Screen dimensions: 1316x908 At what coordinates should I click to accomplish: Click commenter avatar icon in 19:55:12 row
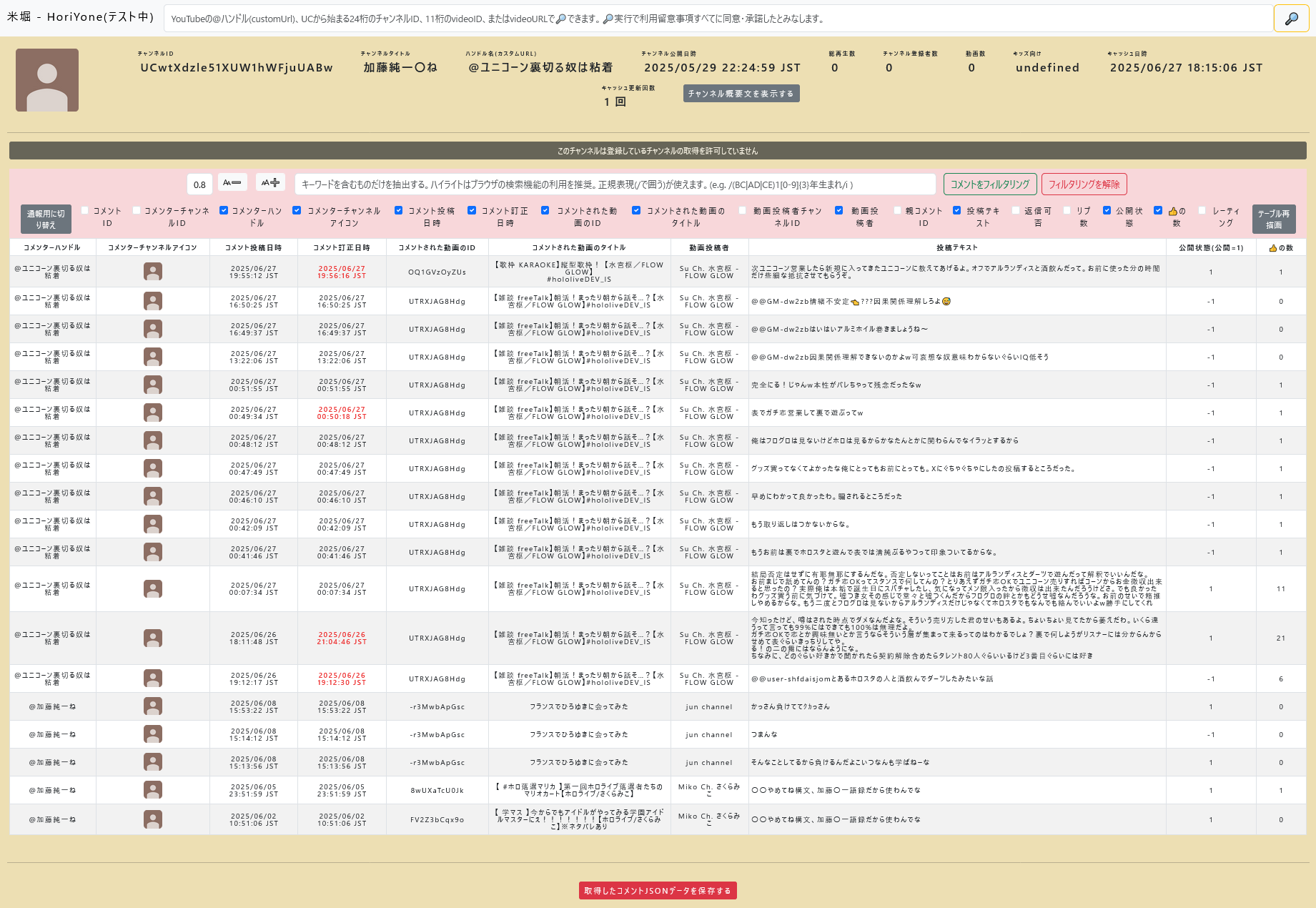tap(153, 272)
